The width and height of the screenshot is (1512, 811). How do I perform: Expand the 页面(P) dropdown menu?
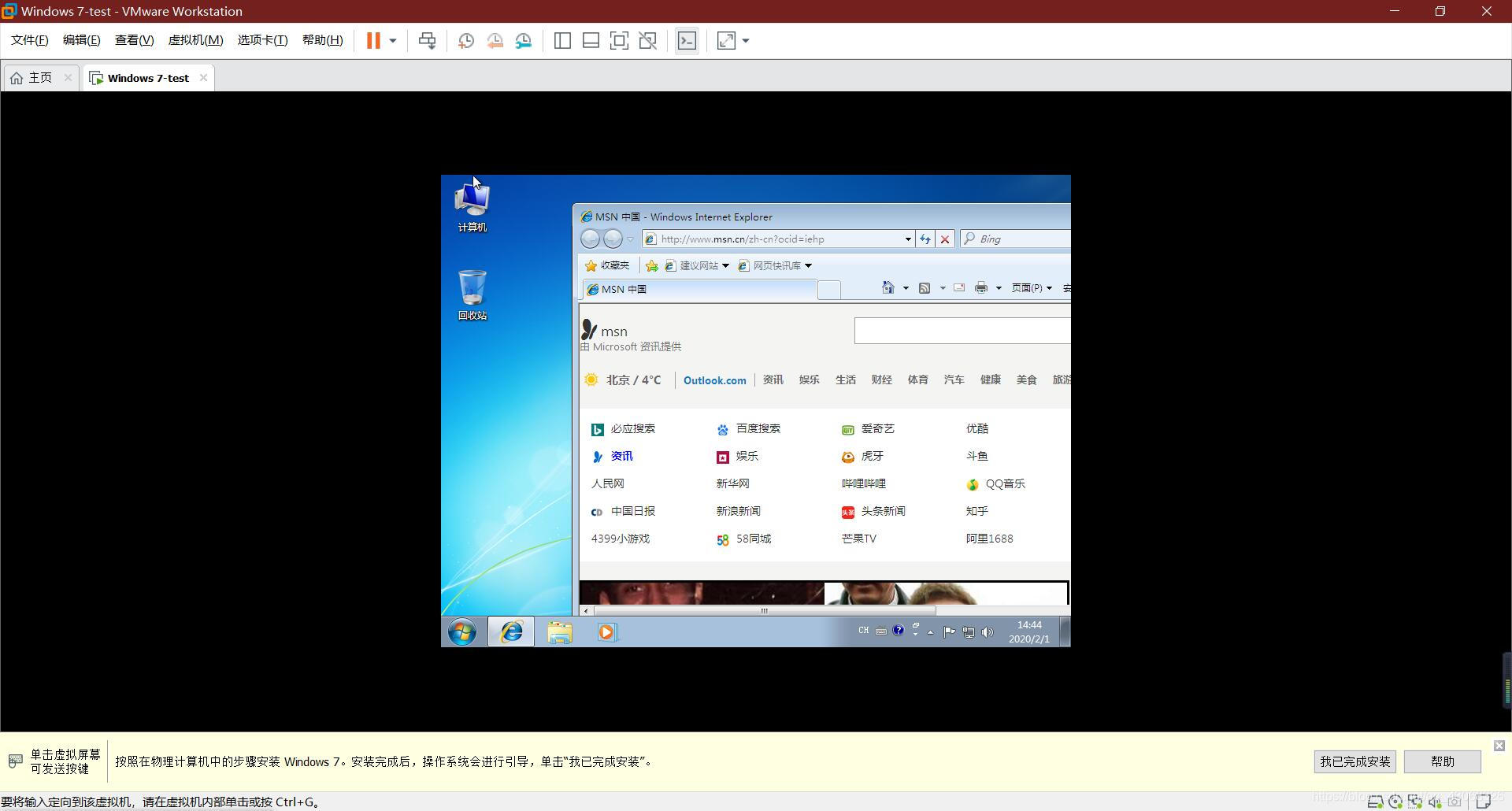point(1032,287)
